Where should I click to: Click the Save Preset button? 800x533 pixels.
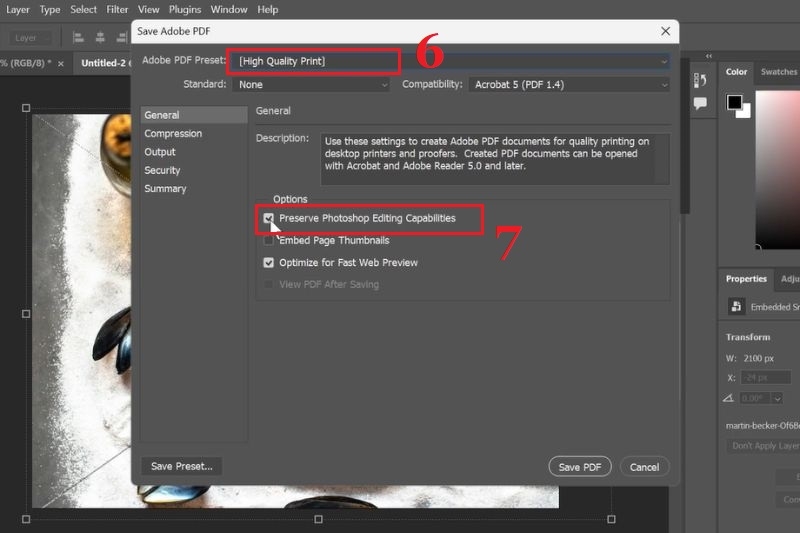tap(182, 466)
